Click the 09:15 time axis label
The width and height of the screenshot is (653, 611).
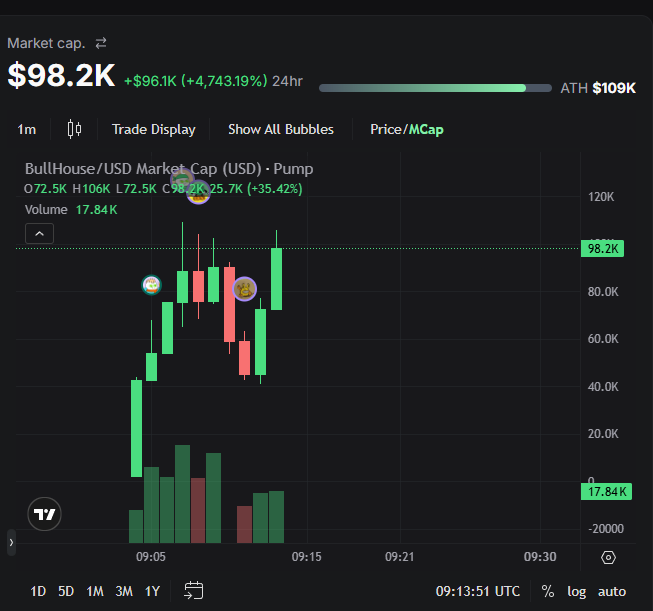pyautogui.click(x=307, y=557)
